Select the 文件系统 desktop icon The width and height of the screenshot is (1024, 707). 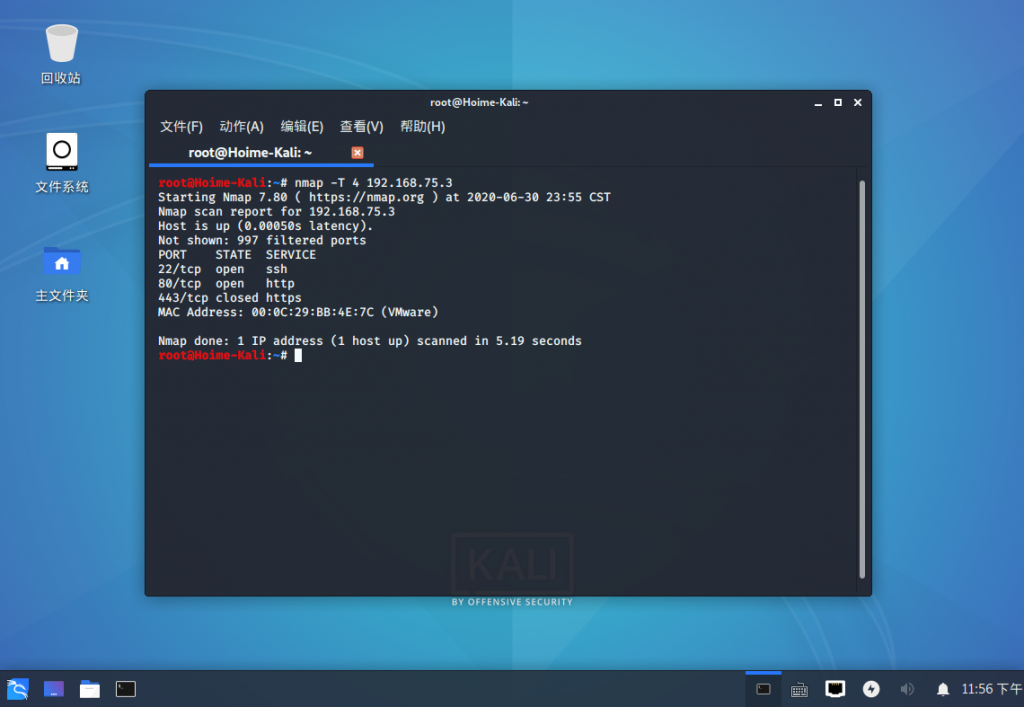pyautogui.click(x=61, y=163)
